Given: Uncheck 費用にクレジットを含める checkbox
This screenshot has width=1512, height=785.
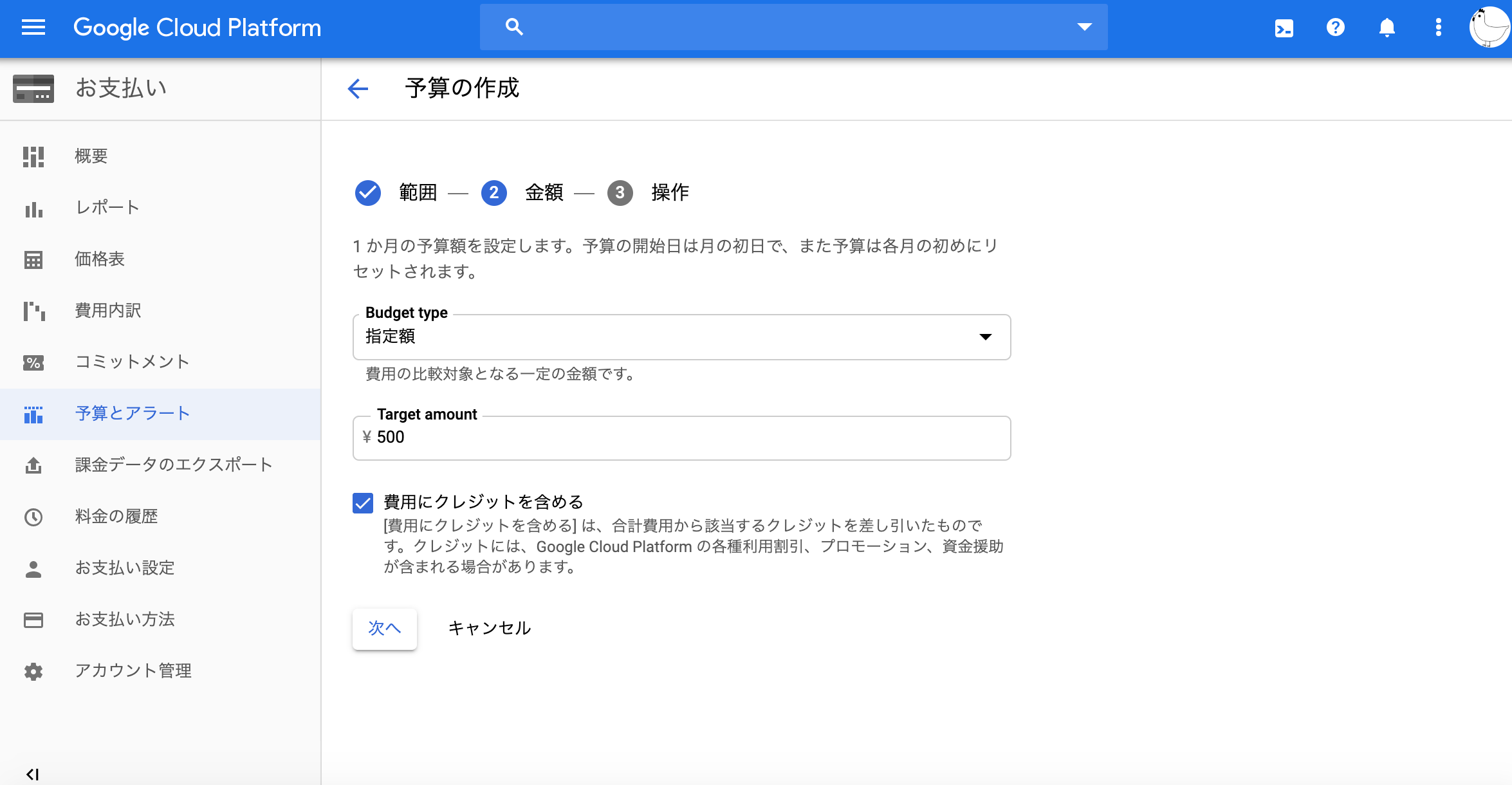Looking at the screenshot, I should click(363, 503).
